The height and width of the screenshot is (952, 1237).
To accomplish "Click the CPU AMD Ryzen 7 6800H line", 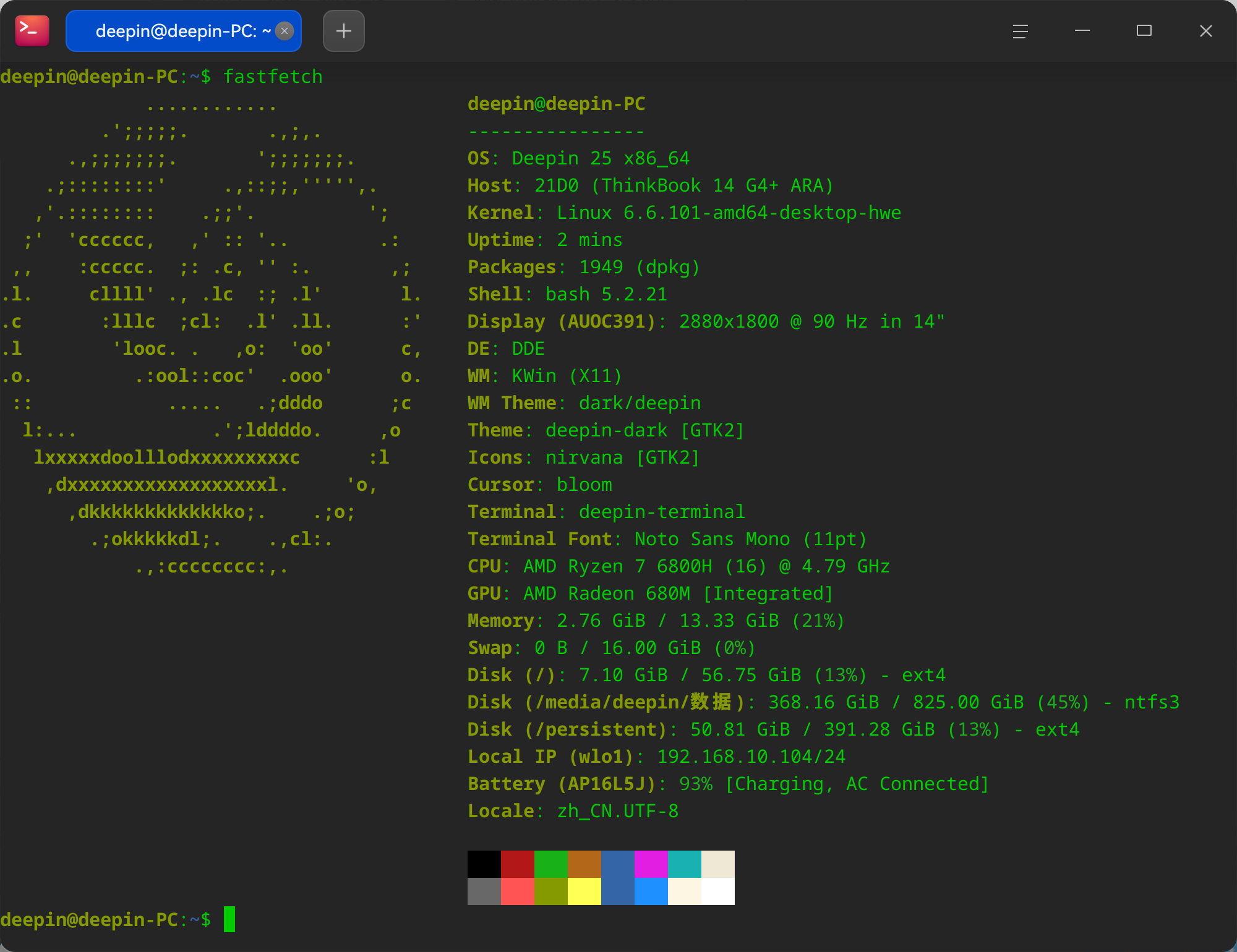I will click(678, 566).
